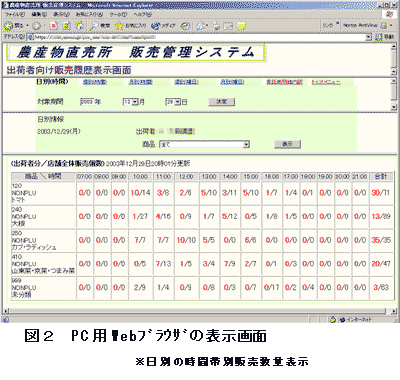This screenshot has height=380, width=400.
Task: Open the ツール(T) menu
Action: (118, 14)
